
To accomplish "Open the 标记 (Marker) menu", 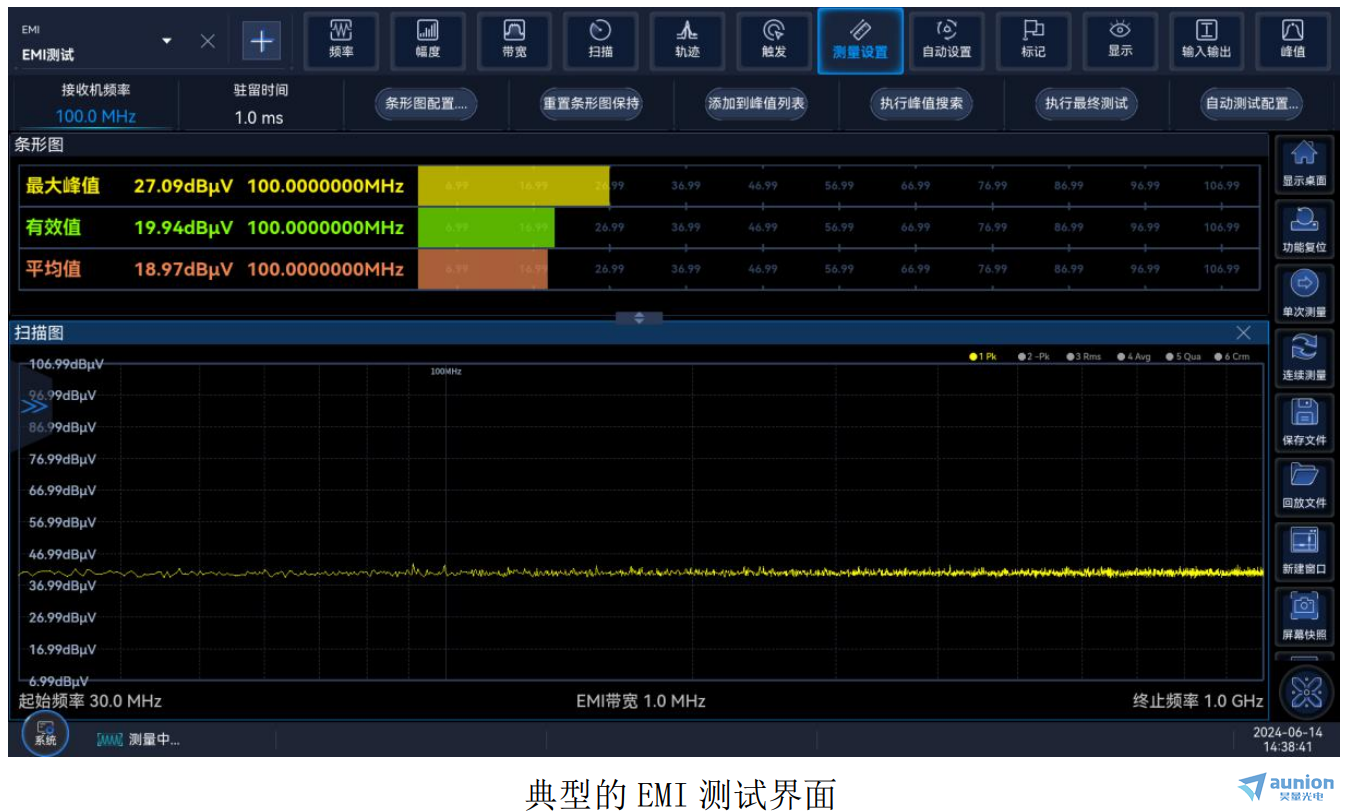I will (x=1033, y=40).
